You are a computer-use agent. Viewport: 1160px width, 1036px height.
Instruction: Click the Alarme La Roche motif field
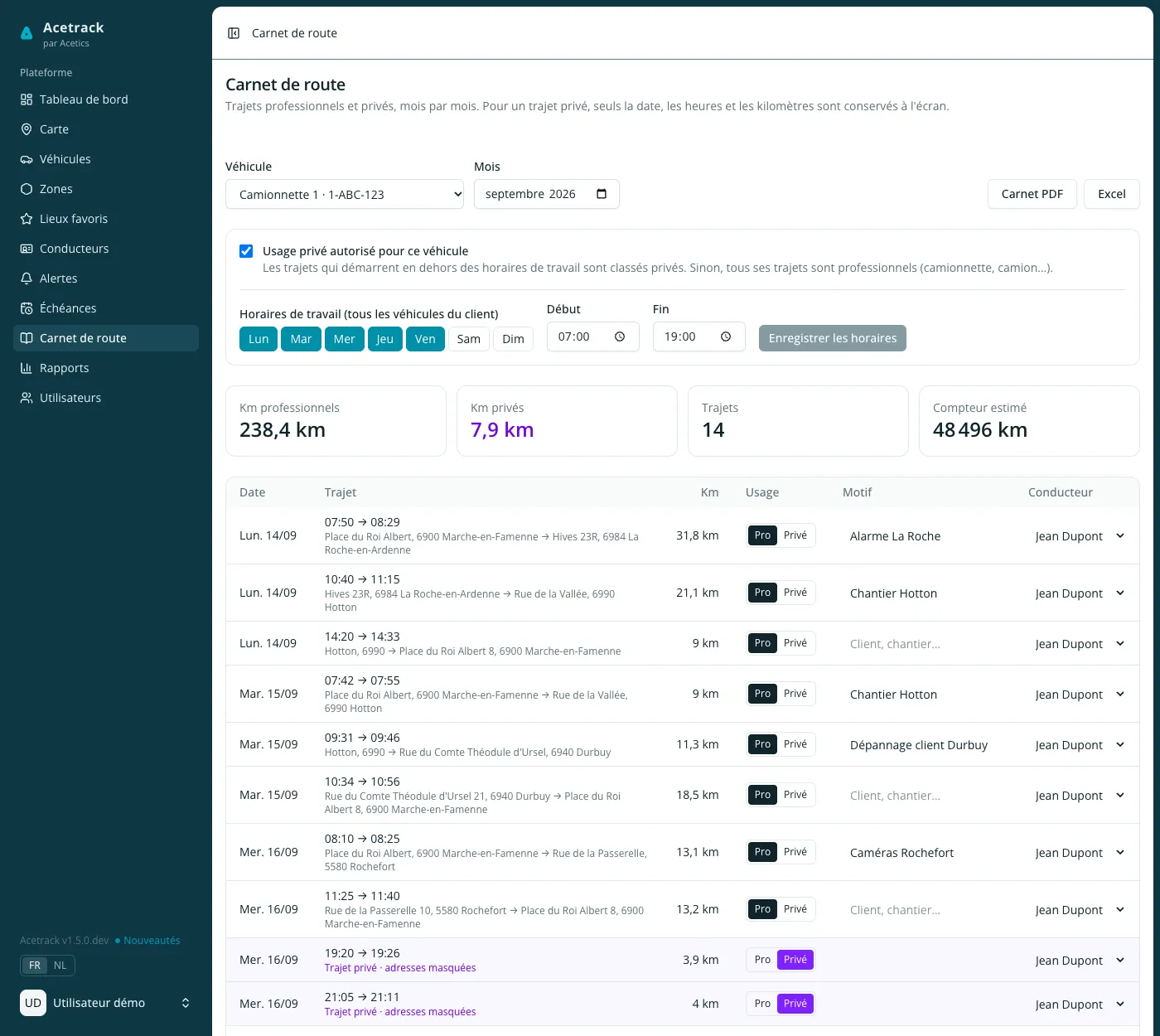tap(928, 536)
